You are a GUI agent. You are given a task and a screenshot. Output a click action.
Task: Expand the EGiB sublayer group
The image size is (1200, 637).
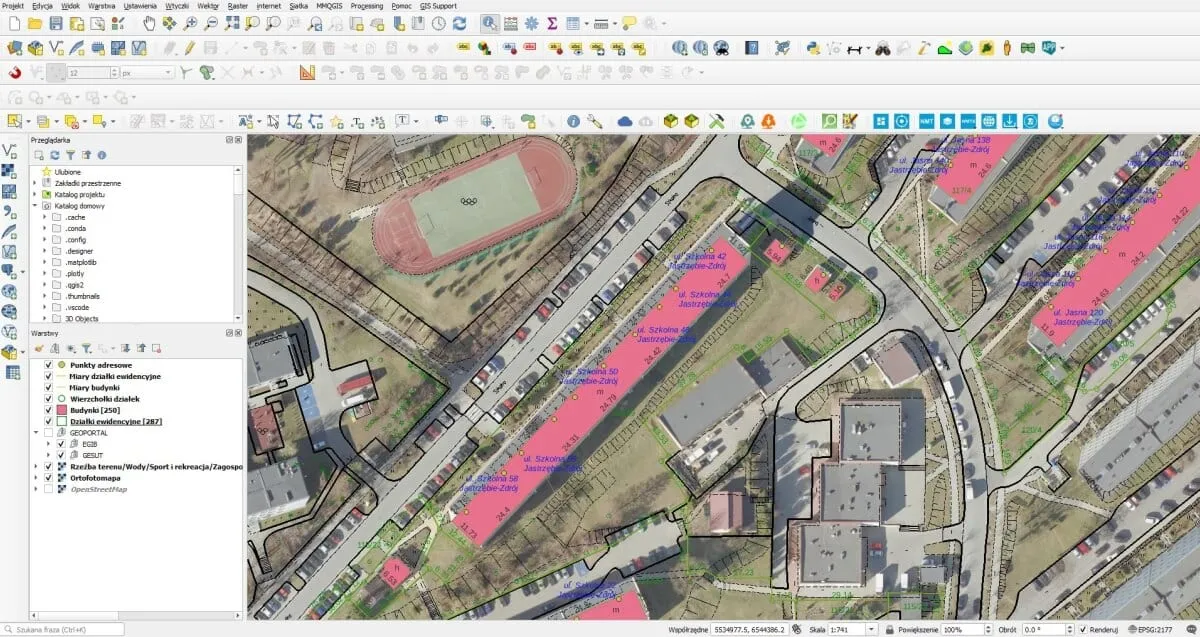tap(47, 443)
